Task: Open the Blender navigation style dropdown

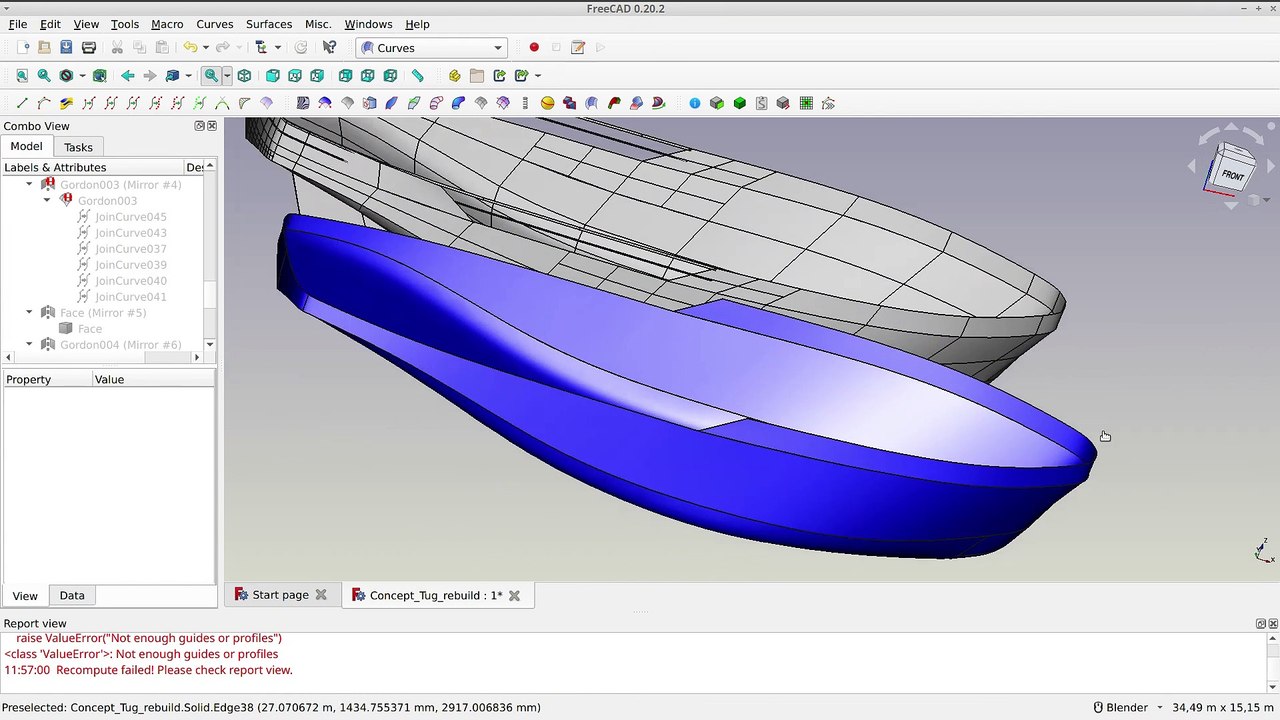Action: (1128, 707)
